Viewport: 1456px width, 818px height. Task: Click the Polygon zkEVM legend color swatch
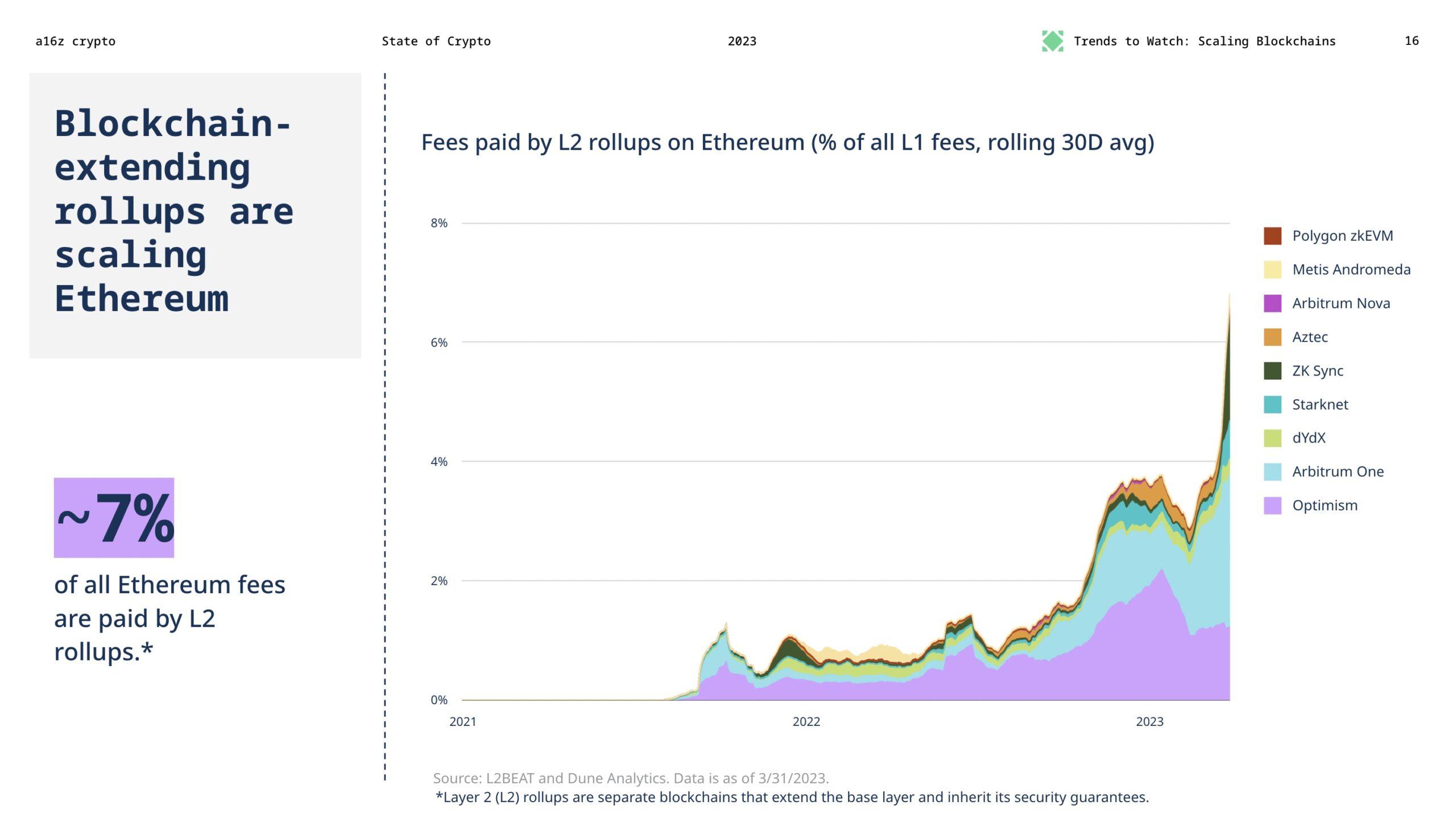coord(1272,236)
